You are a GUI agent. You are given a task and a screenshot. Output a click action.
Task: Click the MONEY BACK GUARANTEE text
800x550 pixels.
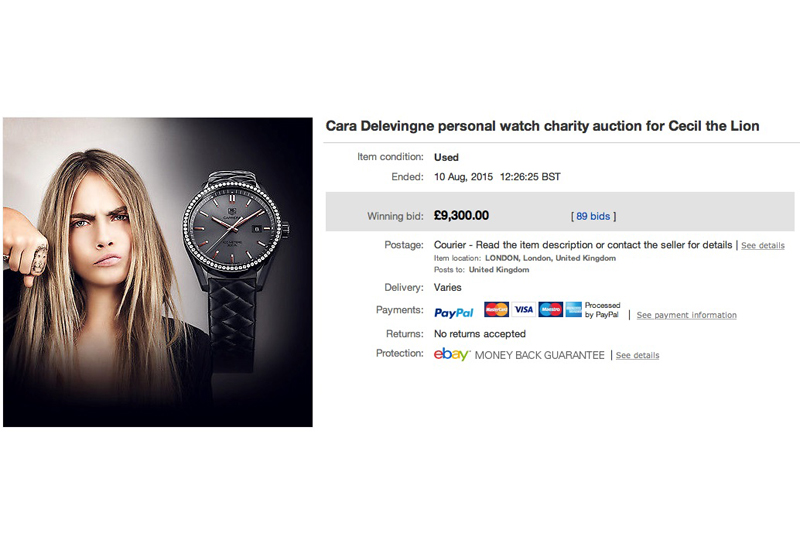click(x=539, y=355)
